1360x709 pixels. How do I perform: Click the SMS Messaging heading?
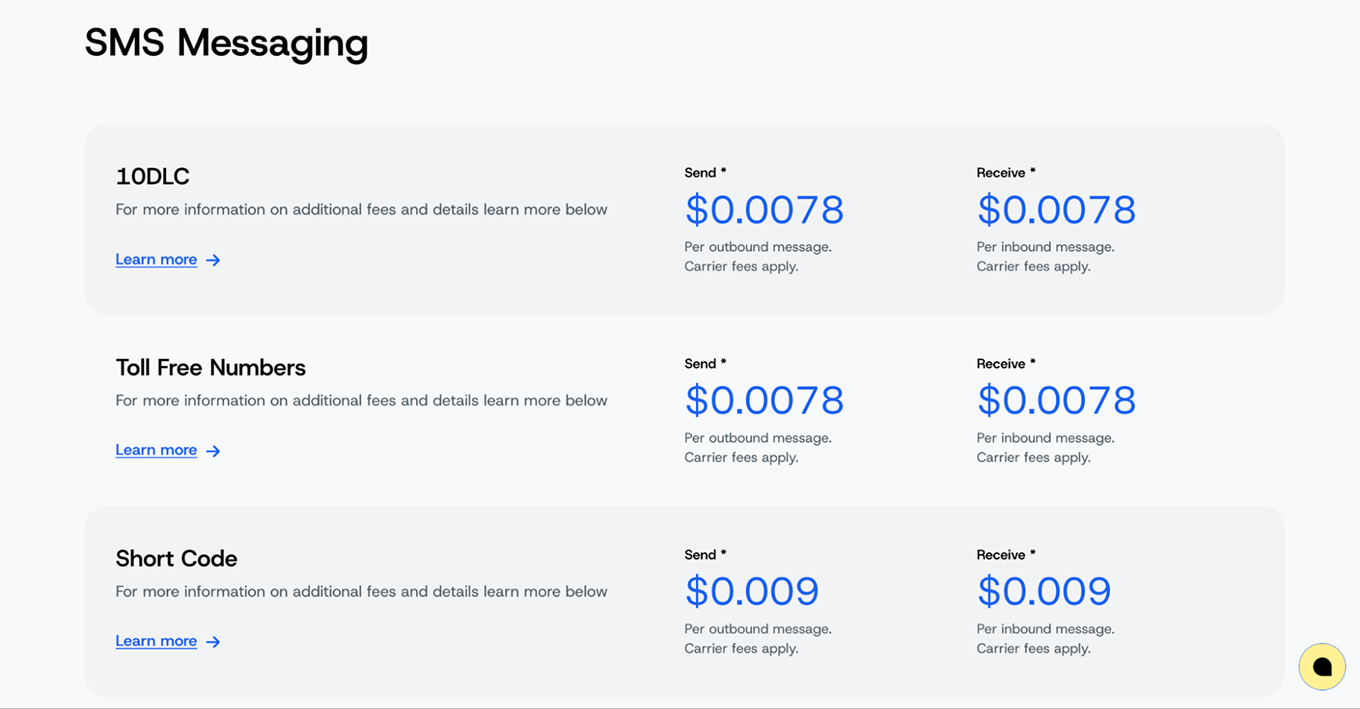(227, 44)
